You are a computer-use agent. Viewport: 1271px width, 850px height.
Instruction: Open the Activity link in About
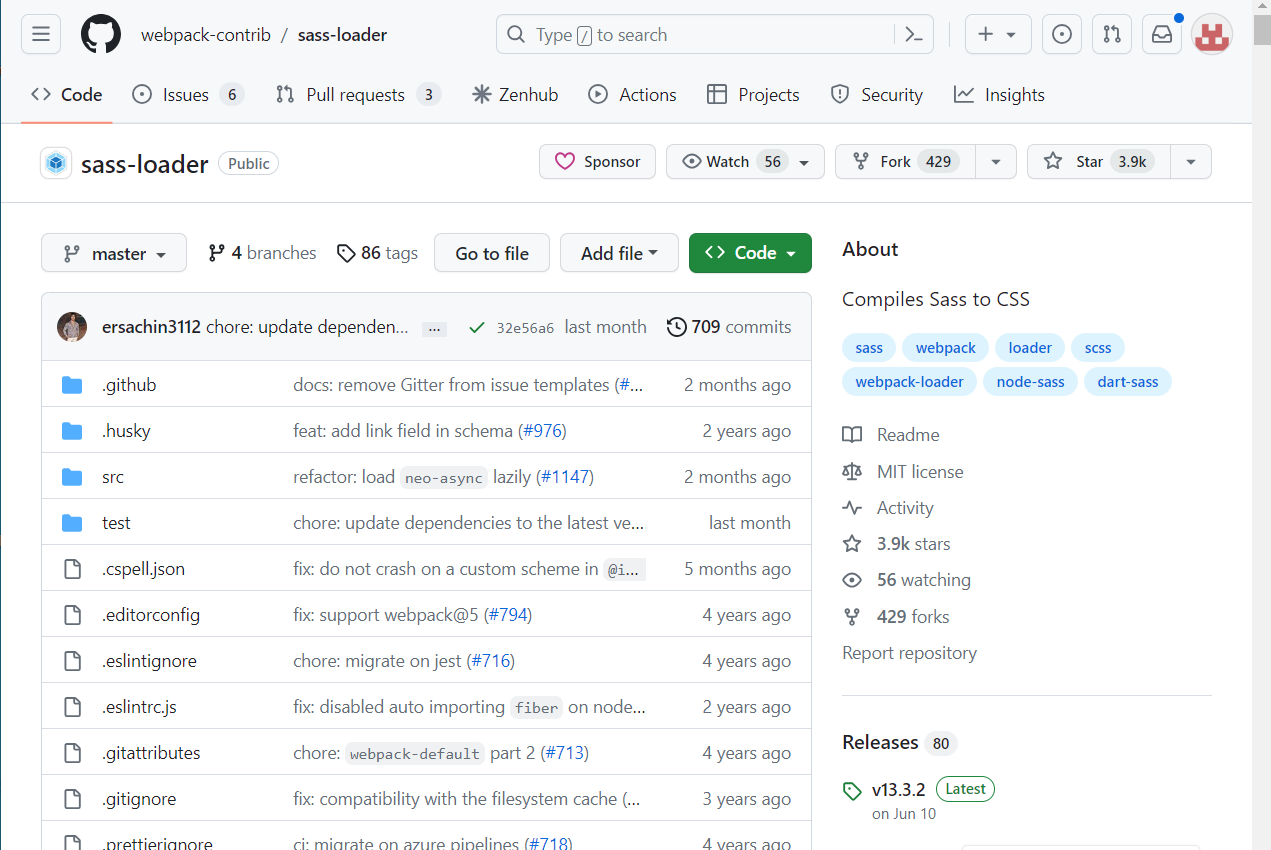888,508
